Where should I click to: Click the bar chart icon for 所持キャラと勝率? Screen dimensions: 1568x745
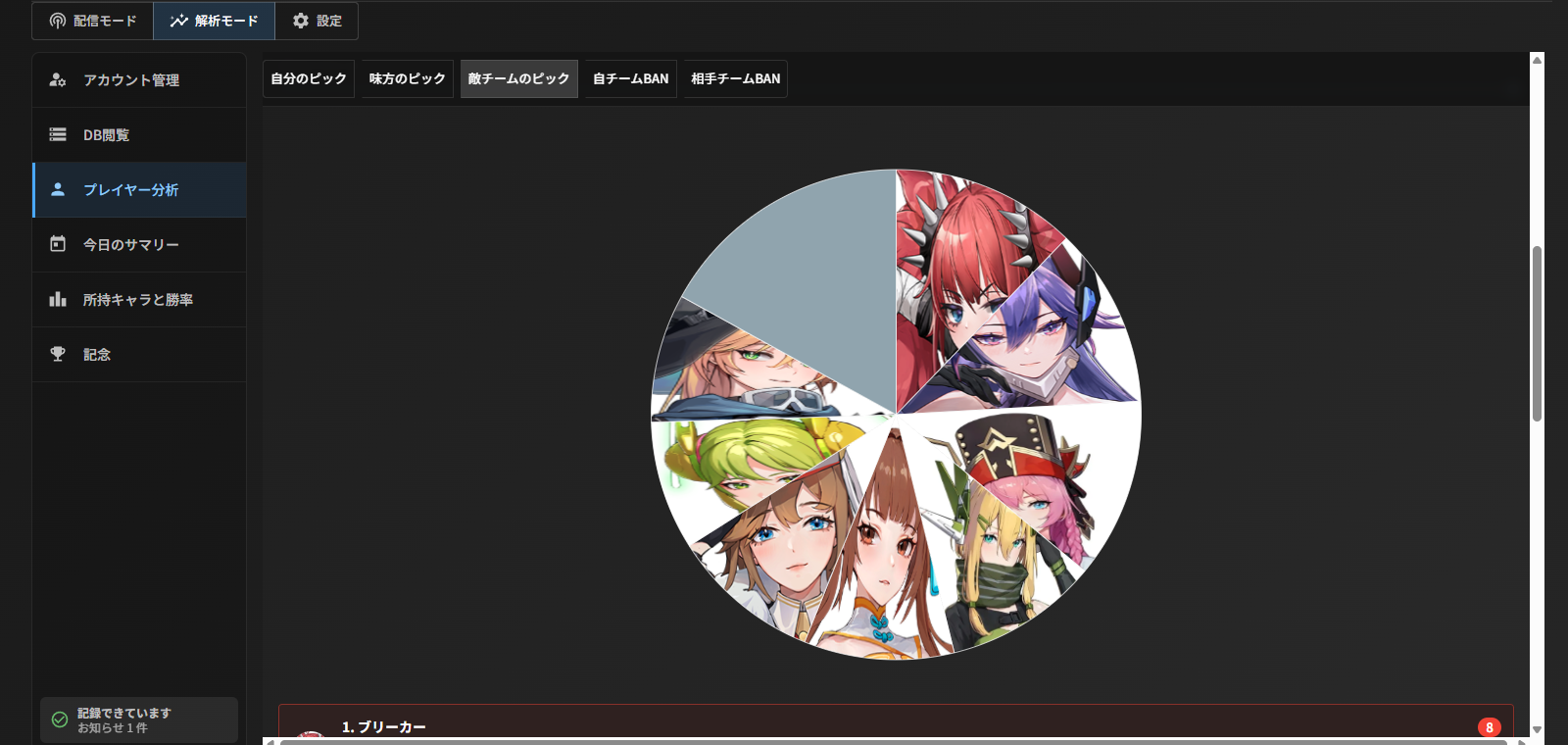pyautogui.click(x=58, y=299)
